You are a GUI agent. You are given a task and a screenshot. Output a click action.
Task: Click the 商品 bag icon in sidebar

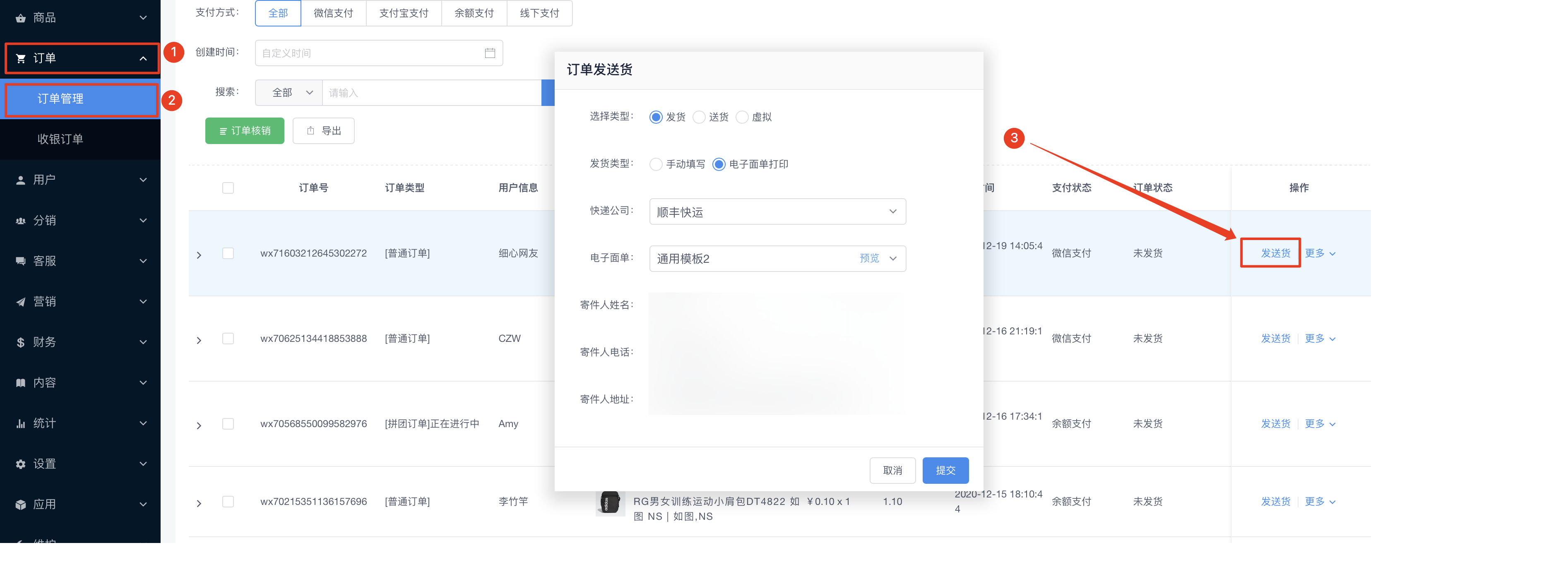[x=21, y=18]
